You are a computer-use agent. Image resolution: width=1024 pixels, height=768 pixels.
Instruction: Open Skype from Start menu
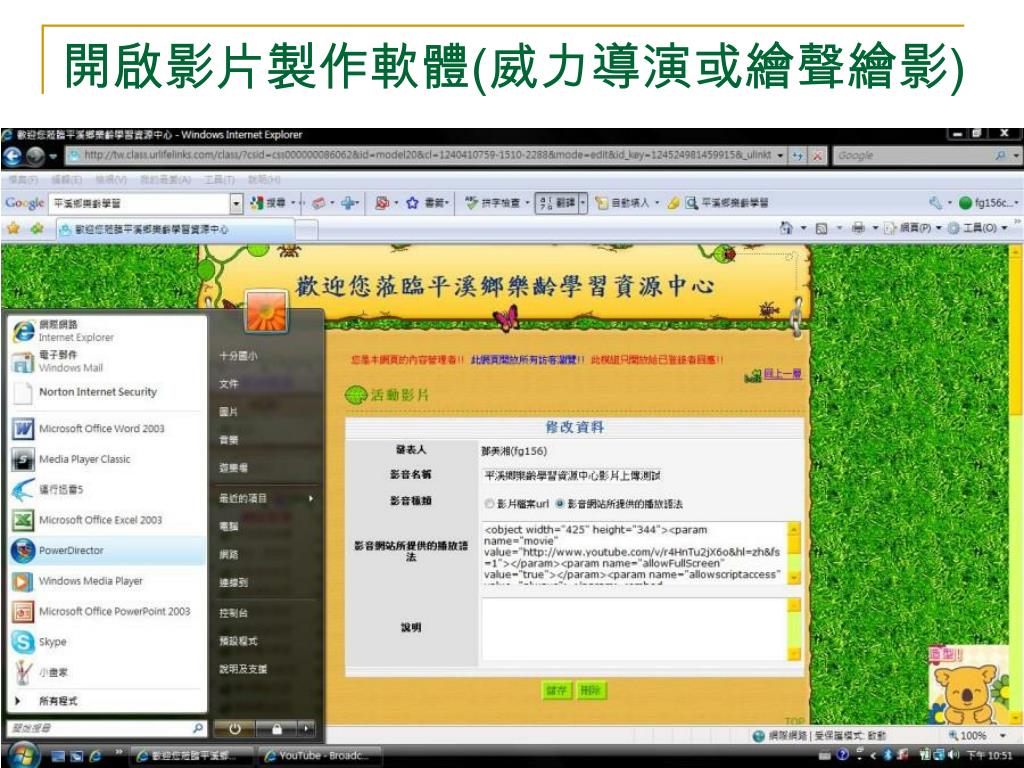click(108, 642)
